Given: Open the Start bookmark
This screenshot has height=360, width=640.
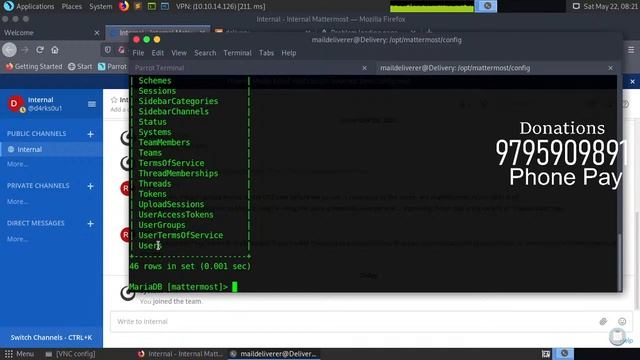Looking at the screenshot, I should [x=80, y=67].
